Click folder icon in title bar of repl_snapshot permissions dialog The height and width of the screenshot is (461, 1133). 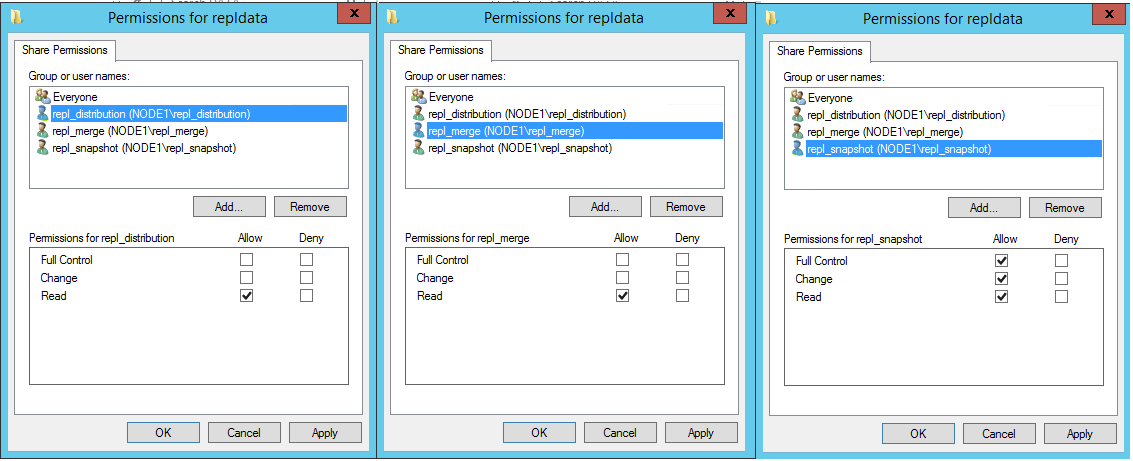coord(771,18)
